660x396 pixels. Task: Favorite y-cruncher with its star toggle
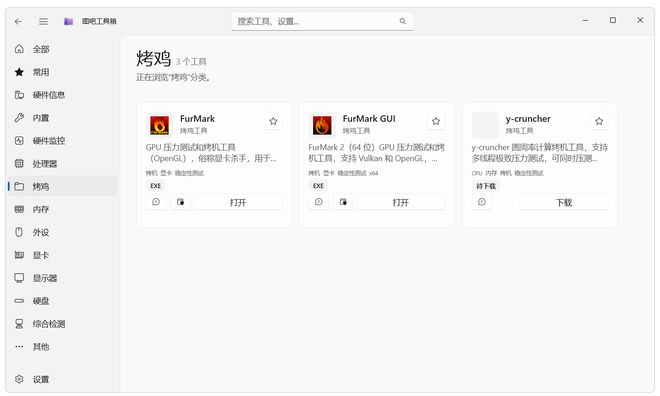coord(599,121)
